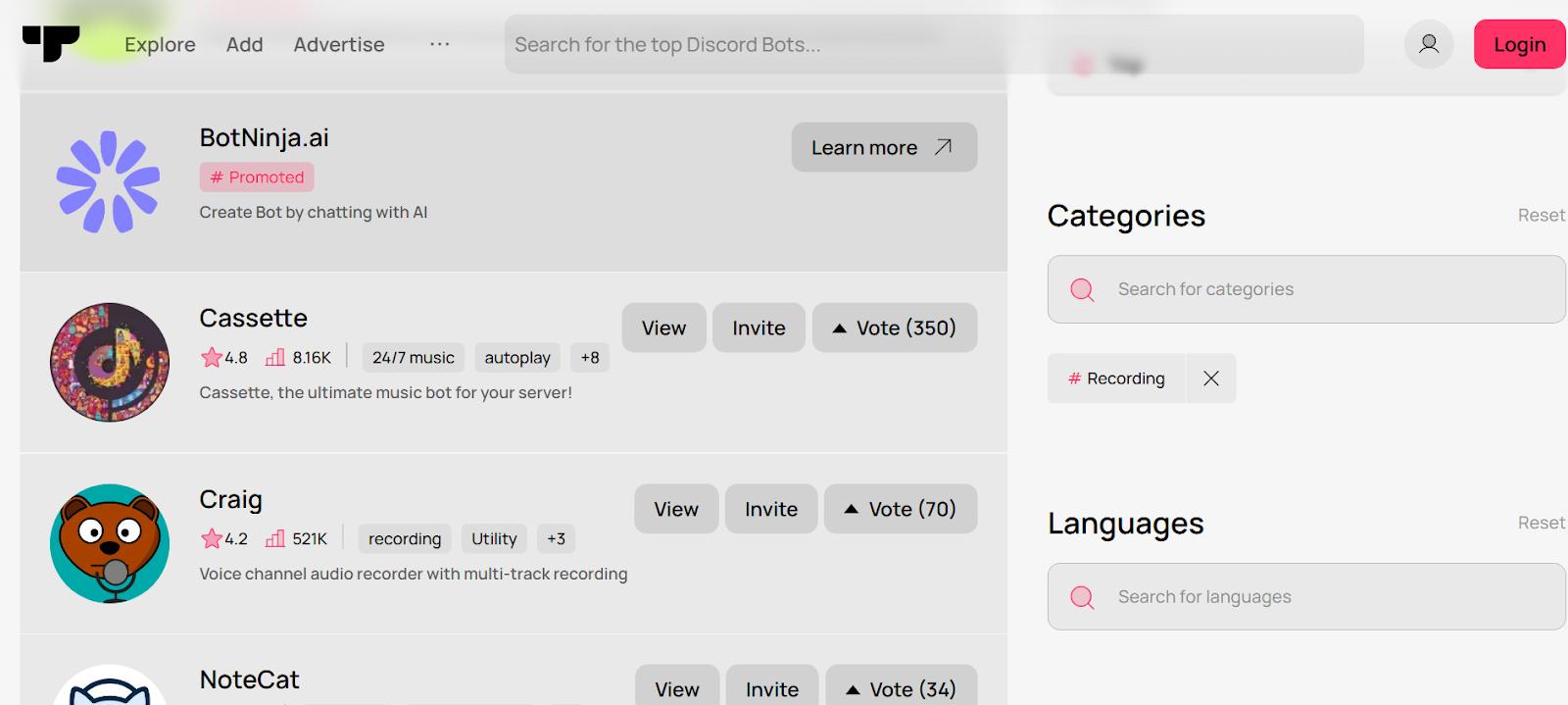This screenshot has height=705, width=1568.
Task: Click the top.gg logo icon
Action: point(51,43)
